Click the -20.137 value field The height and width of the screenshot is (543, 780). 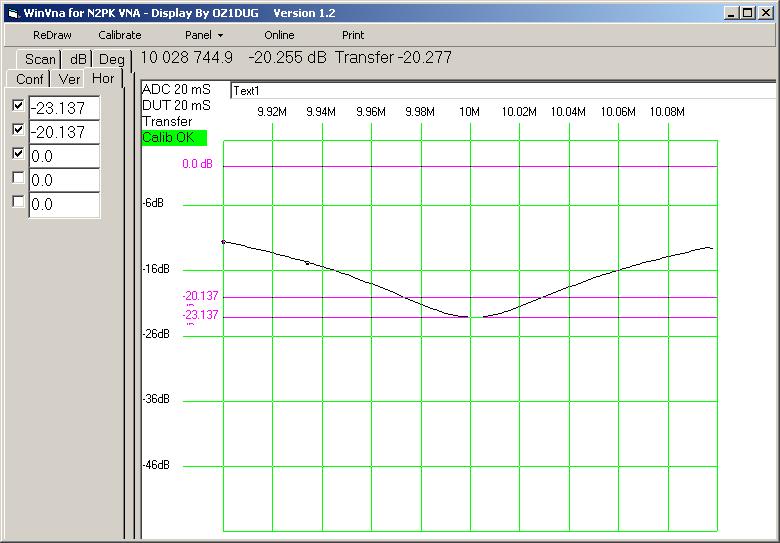tap(64, 132)
